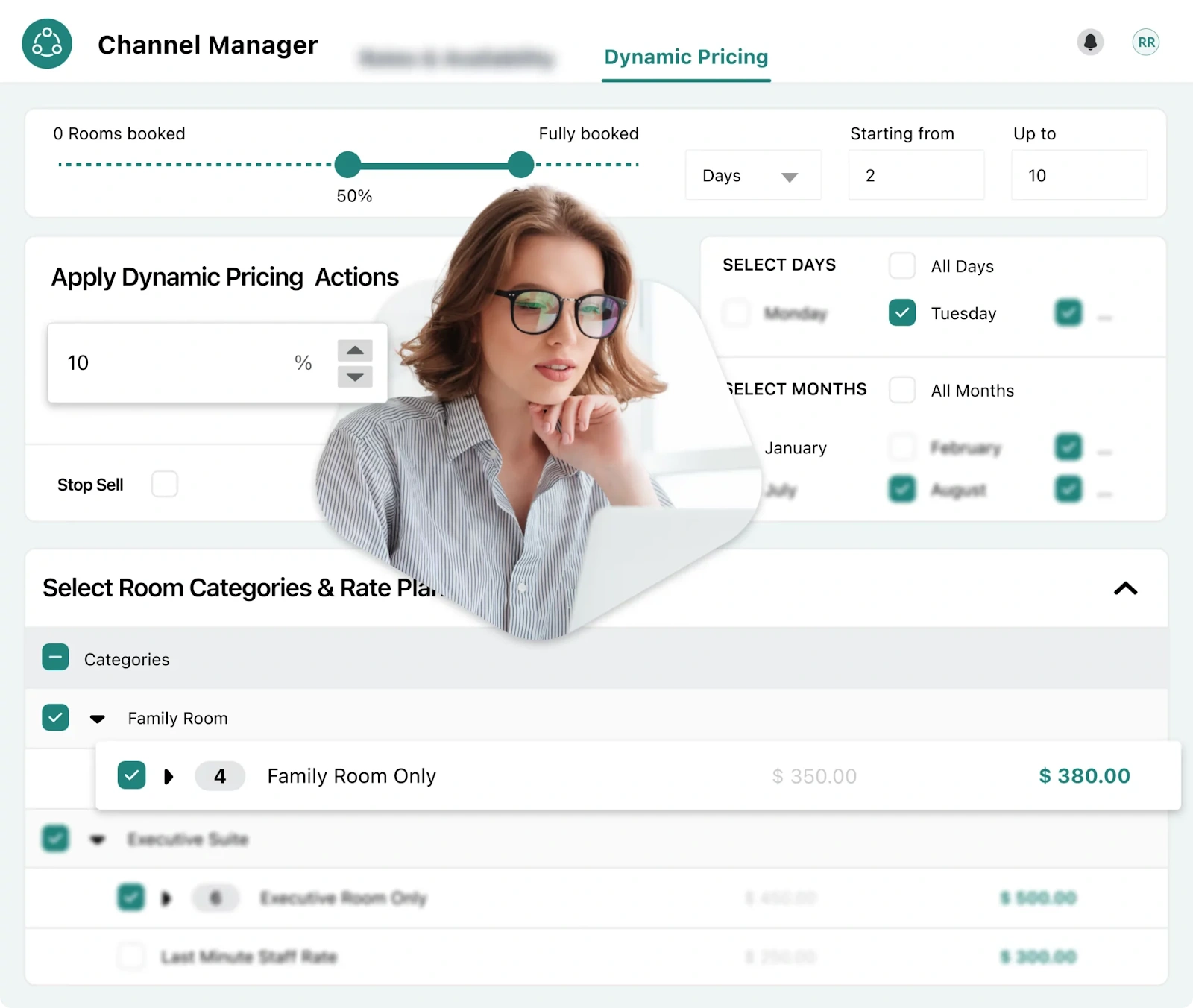Click the Channel Manager logo icon
Image resolution: width=1193 pixels, height=1008 pixels.
coord(47,44)
